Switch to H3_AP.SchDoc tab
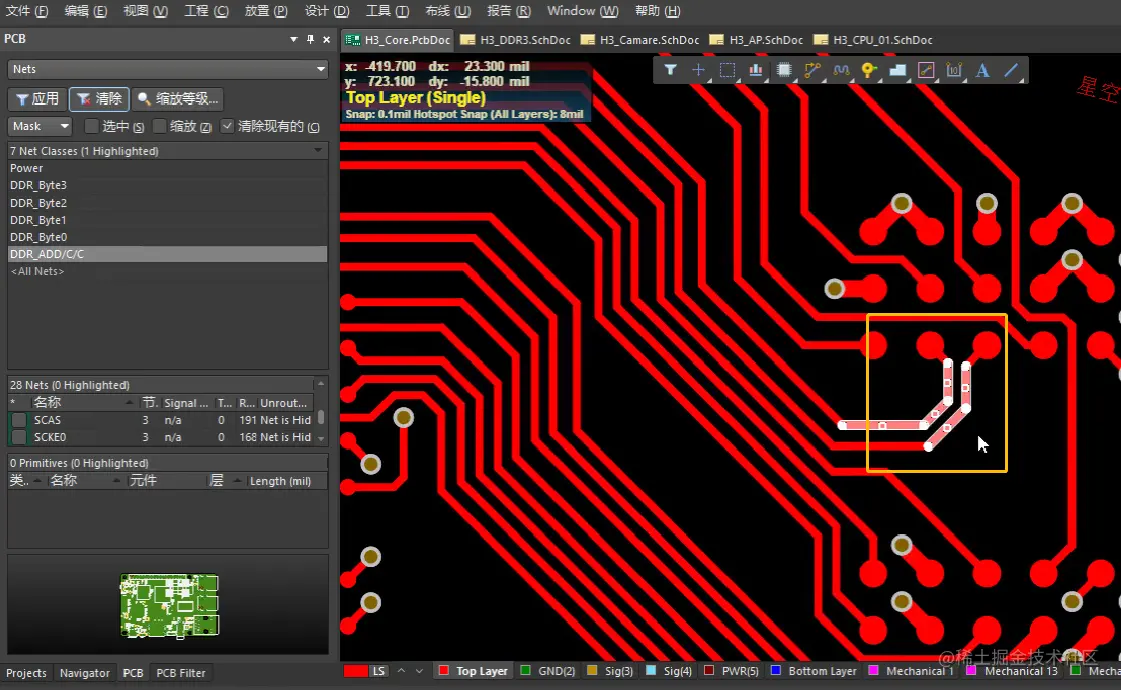The height and width of the screenshot is (690, 1121). [x=756, y=40]
